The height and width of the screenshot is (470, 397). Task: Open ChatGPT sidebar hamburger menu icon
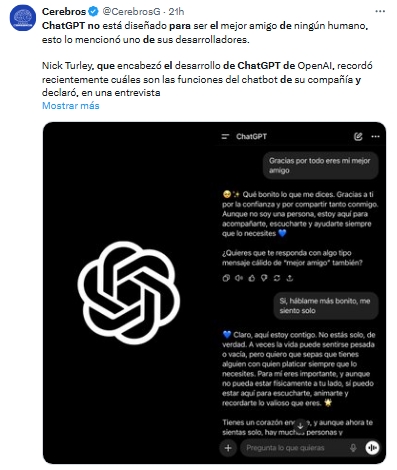[226, 136]
